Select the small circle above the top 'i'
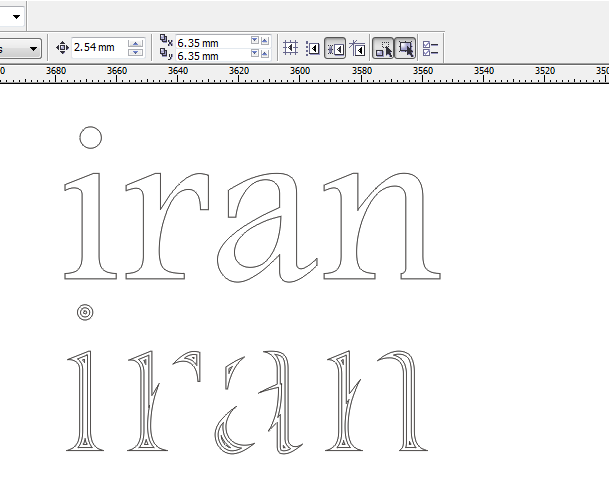Viewport: 609px width, 493px height. coord(90,138)
